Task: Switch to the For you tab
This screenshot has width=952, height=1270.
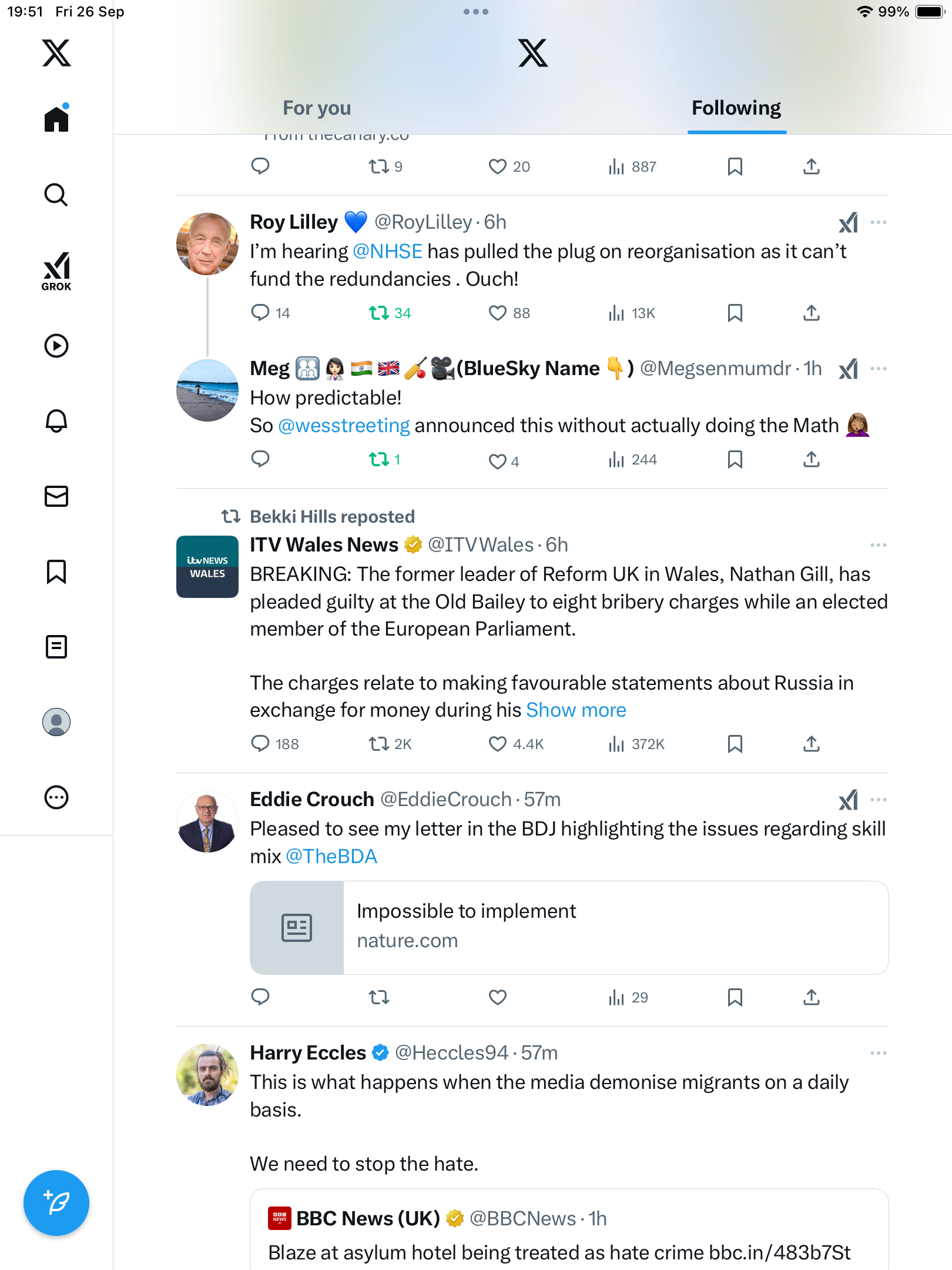Action: pyautogui.click(x=317, y=108)
